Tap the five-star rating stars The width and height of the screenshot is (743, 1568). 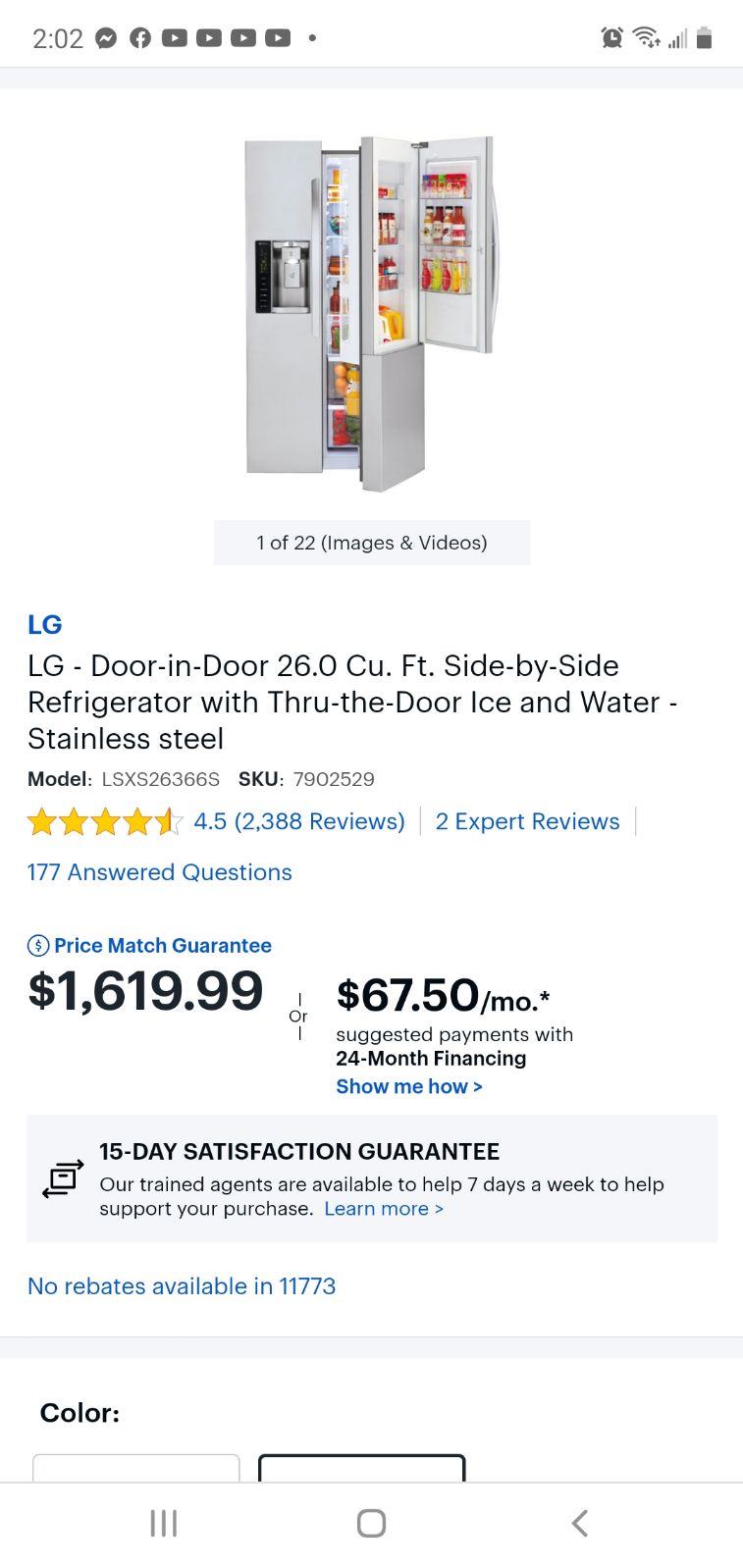coord(104,821)
